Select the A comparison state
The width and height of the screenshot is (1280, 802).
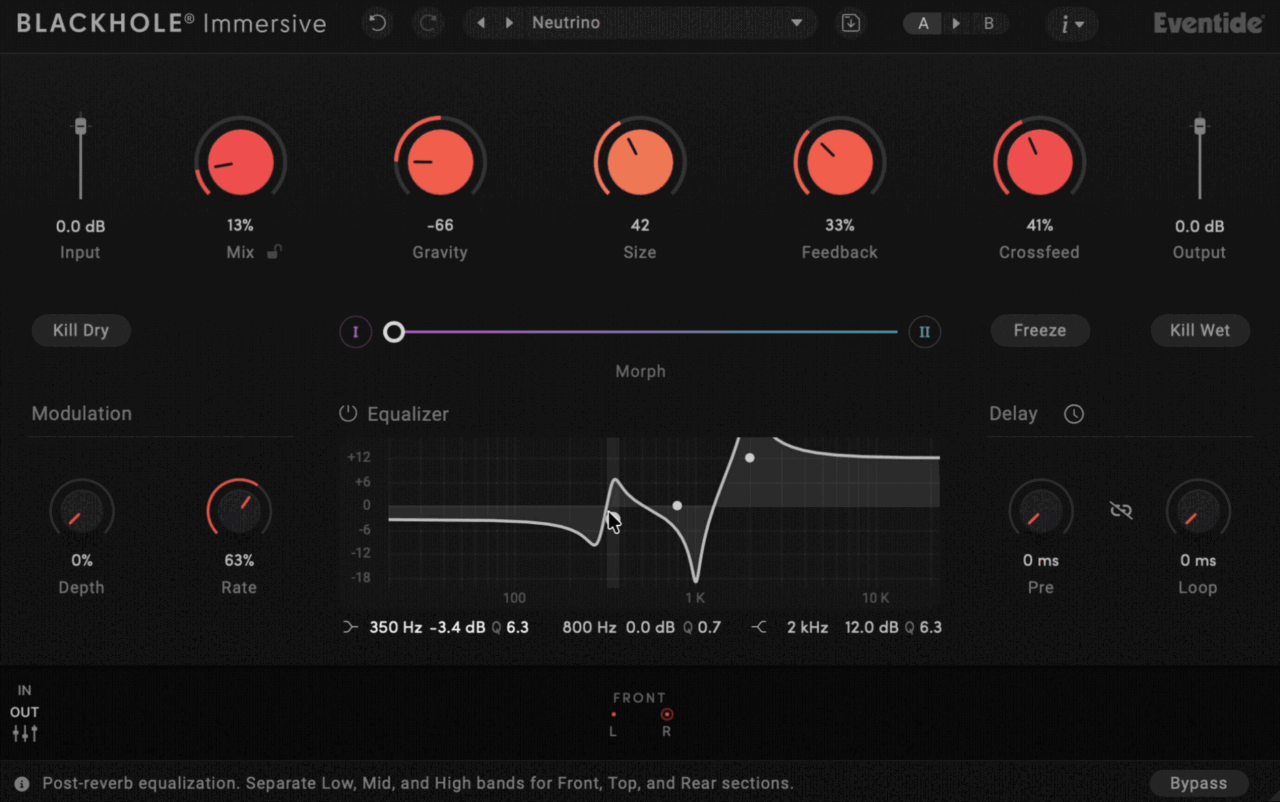(x=923, y=23)
